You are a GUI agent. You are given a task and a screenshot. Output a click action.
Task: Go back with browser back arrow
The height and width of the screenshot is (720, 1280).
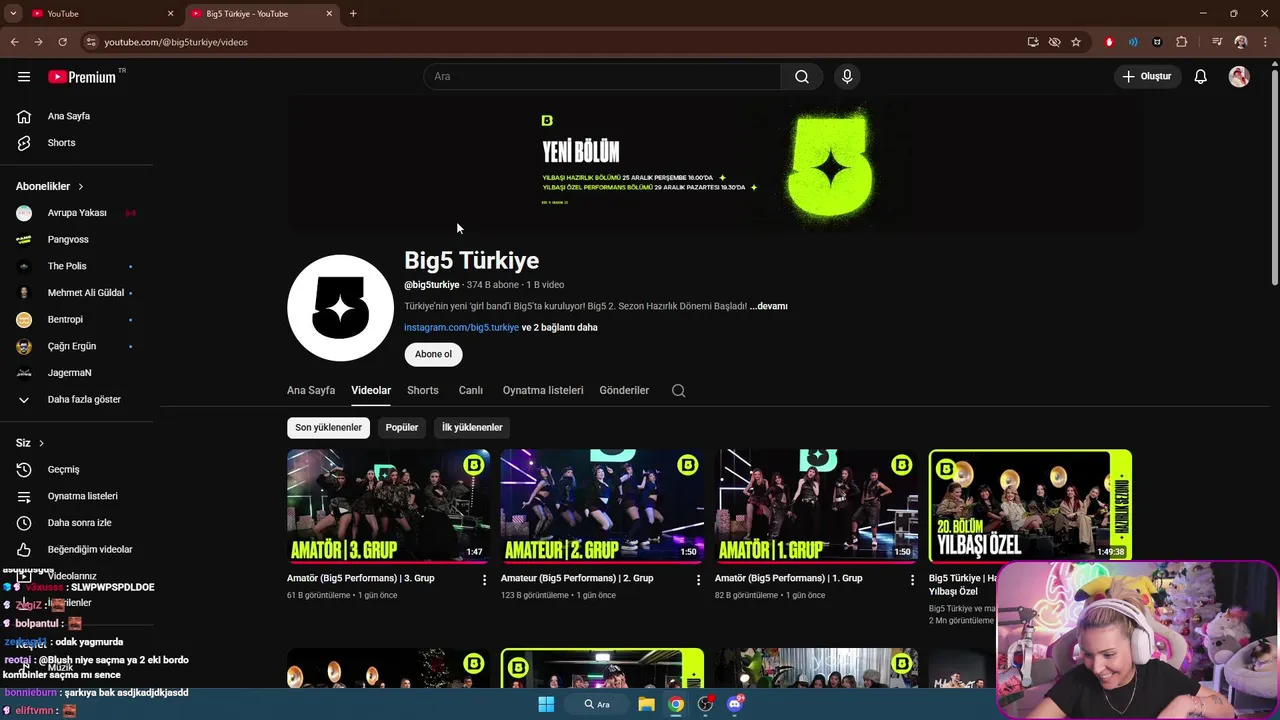[14, 42]
